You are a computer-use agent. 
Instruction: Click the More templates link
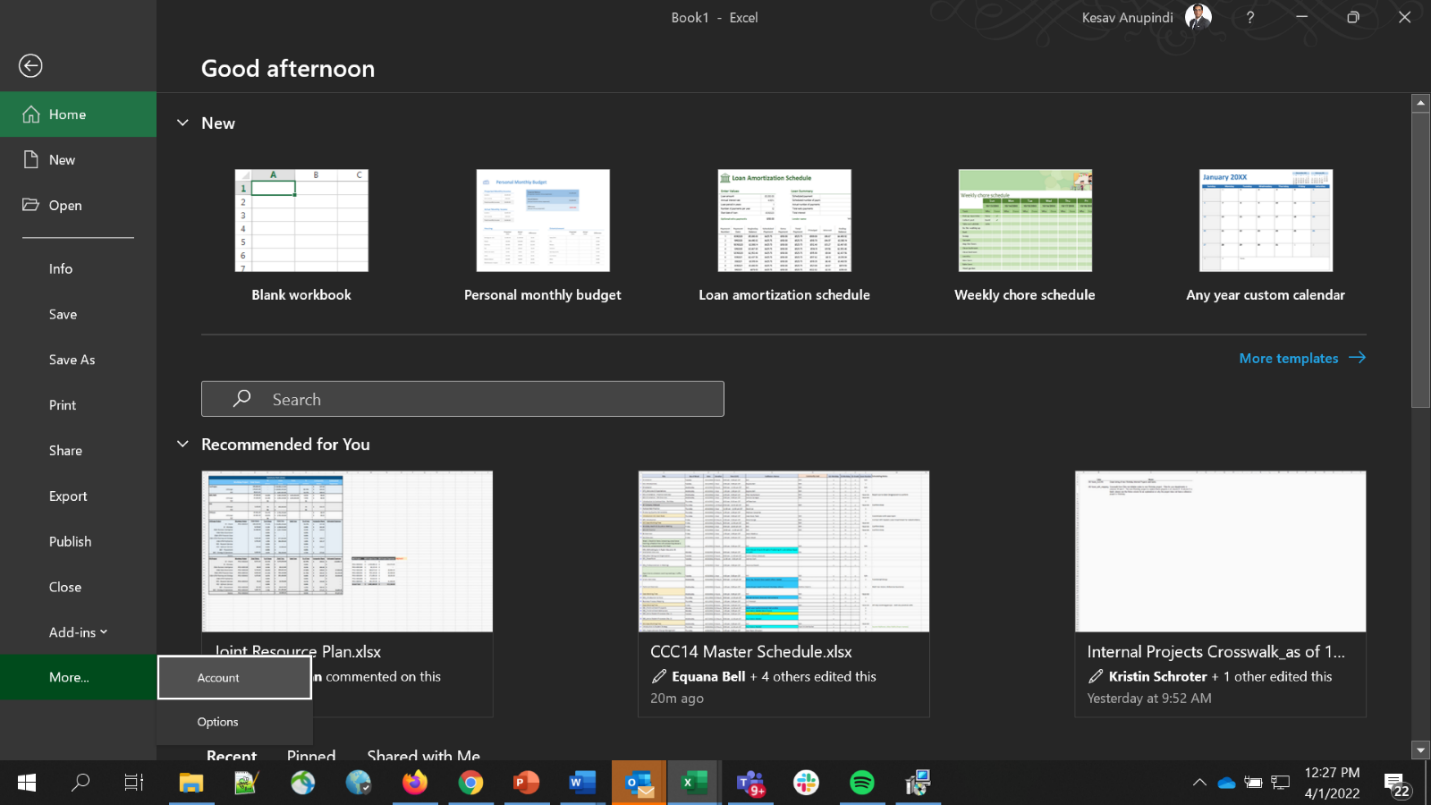click(1302, 358)
